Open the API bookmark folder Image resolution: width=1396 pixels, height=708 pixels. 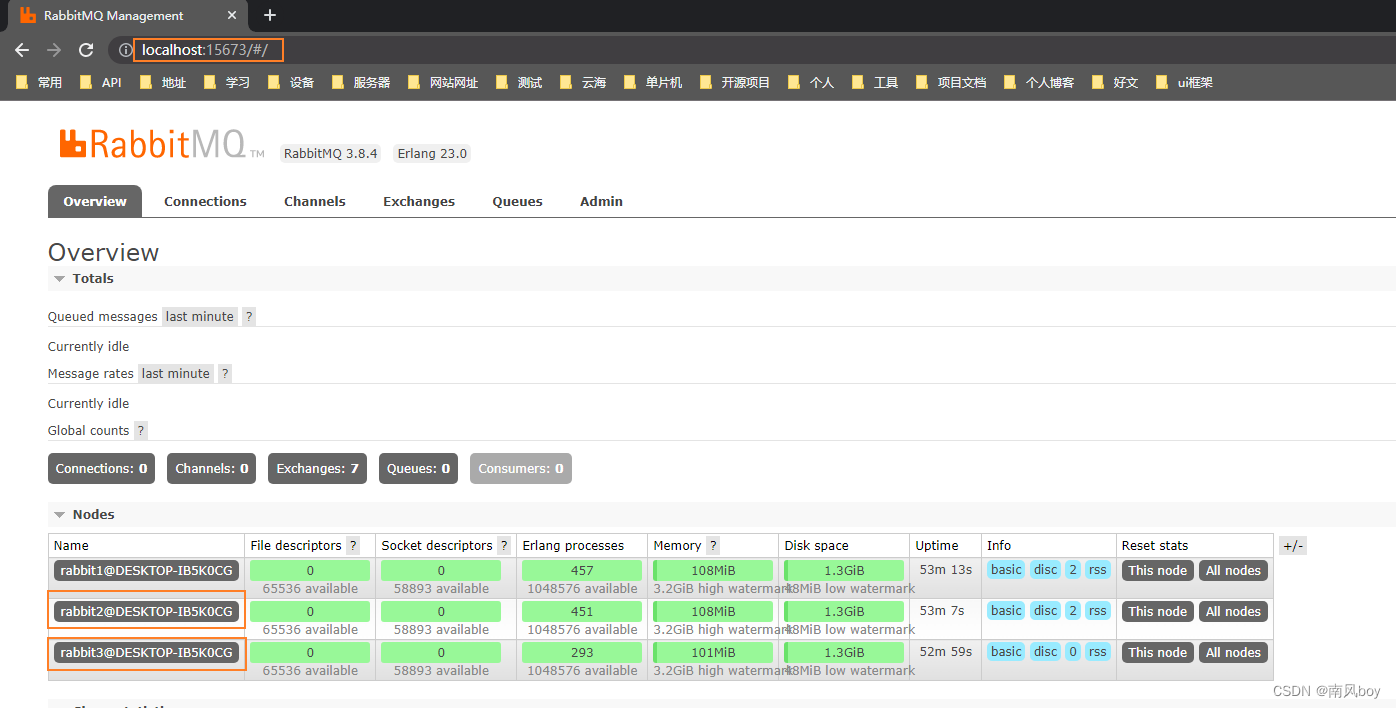(x=101, y=82)
